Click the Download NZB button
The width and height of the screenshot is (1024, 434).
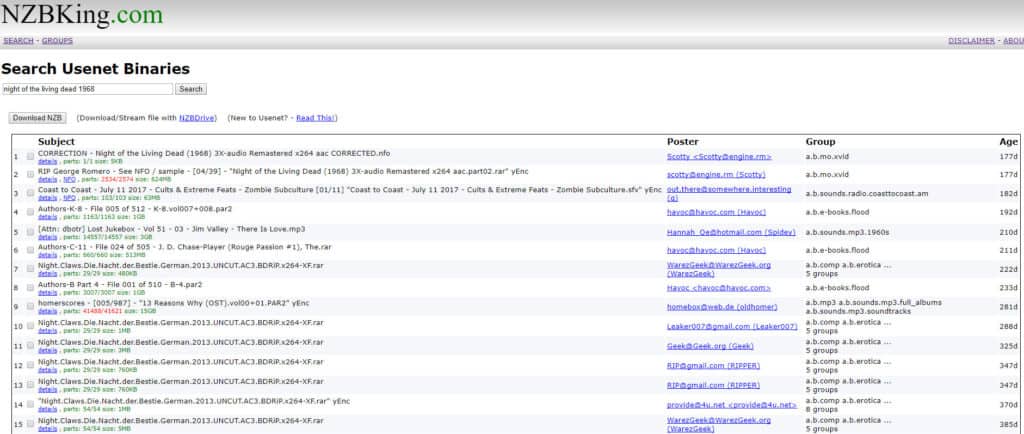pyautogui.click(x=36, y=117)
